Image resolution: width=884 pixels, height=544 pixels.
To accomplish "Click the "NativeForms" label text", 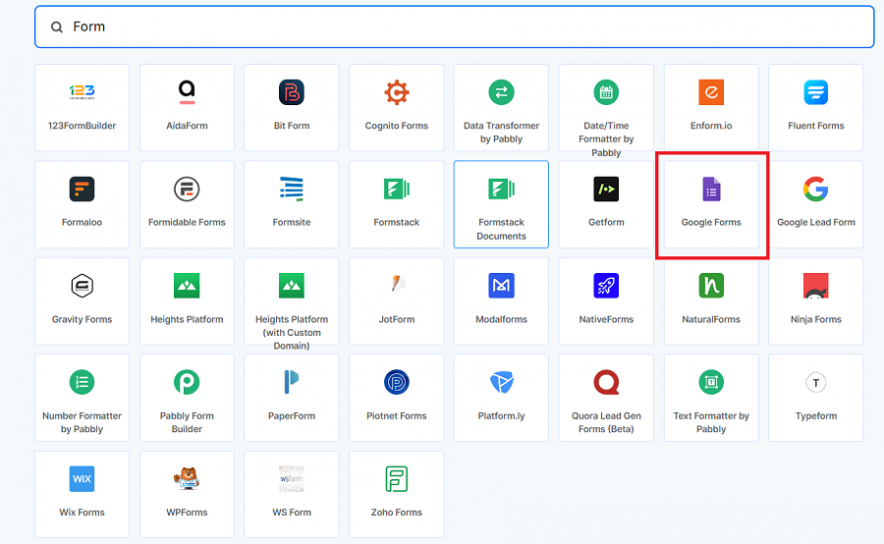I will click(606, 319).
